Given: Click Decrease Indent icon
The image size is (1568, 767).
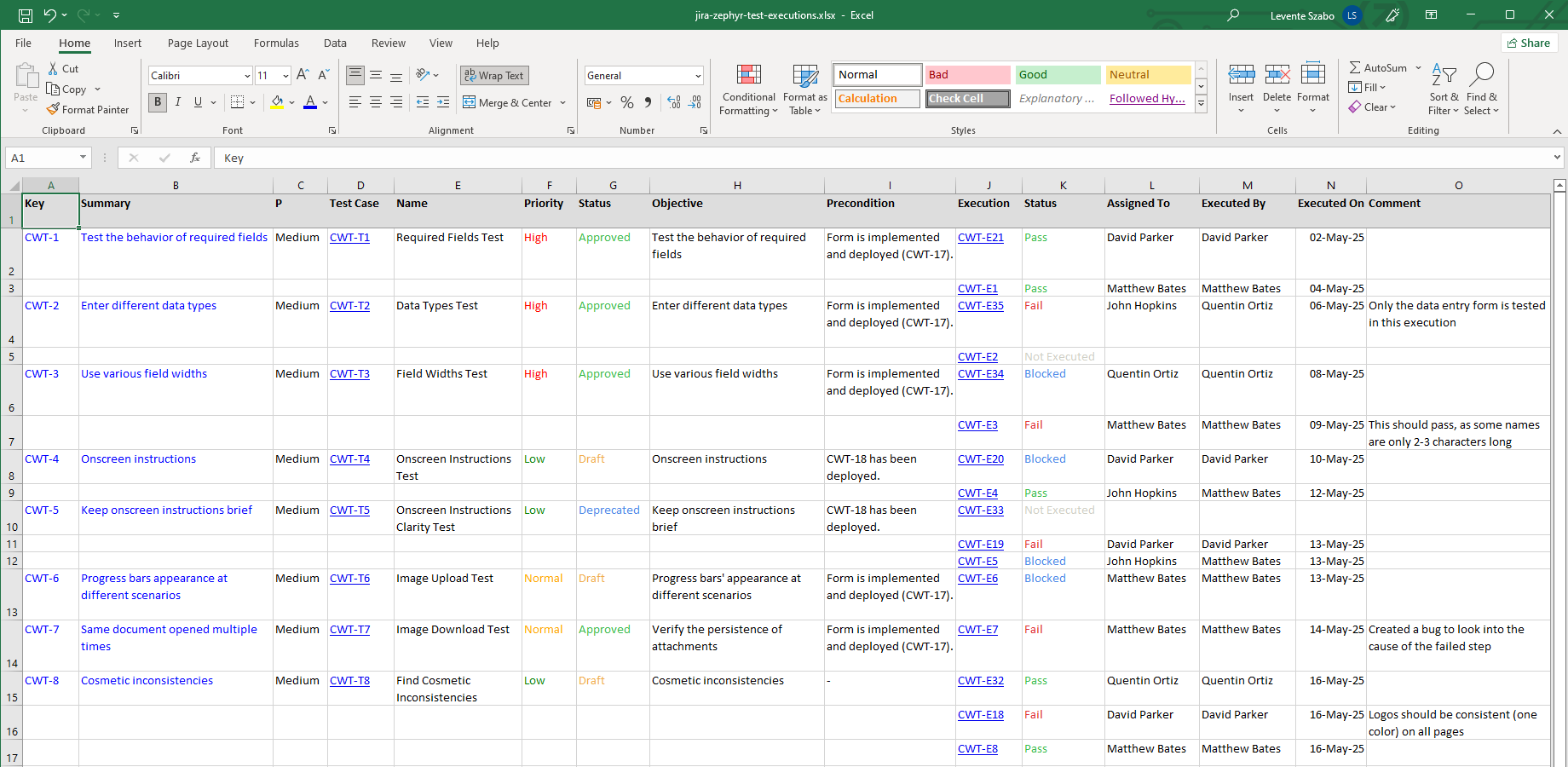Looking at the screenshot, I should (423, 102).
